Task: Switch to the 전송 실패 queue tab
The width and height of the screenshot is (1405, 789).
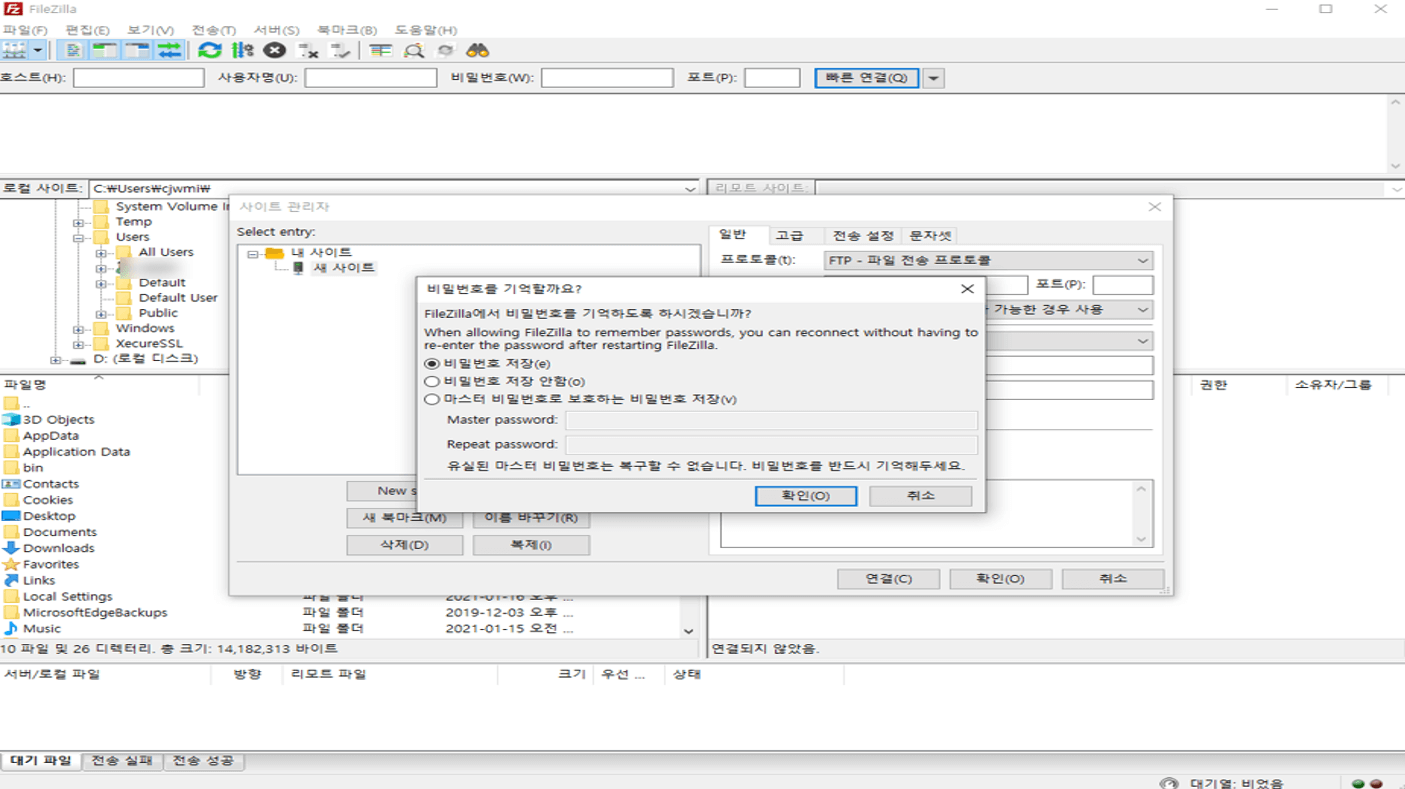Action: (x=122, y=761)
